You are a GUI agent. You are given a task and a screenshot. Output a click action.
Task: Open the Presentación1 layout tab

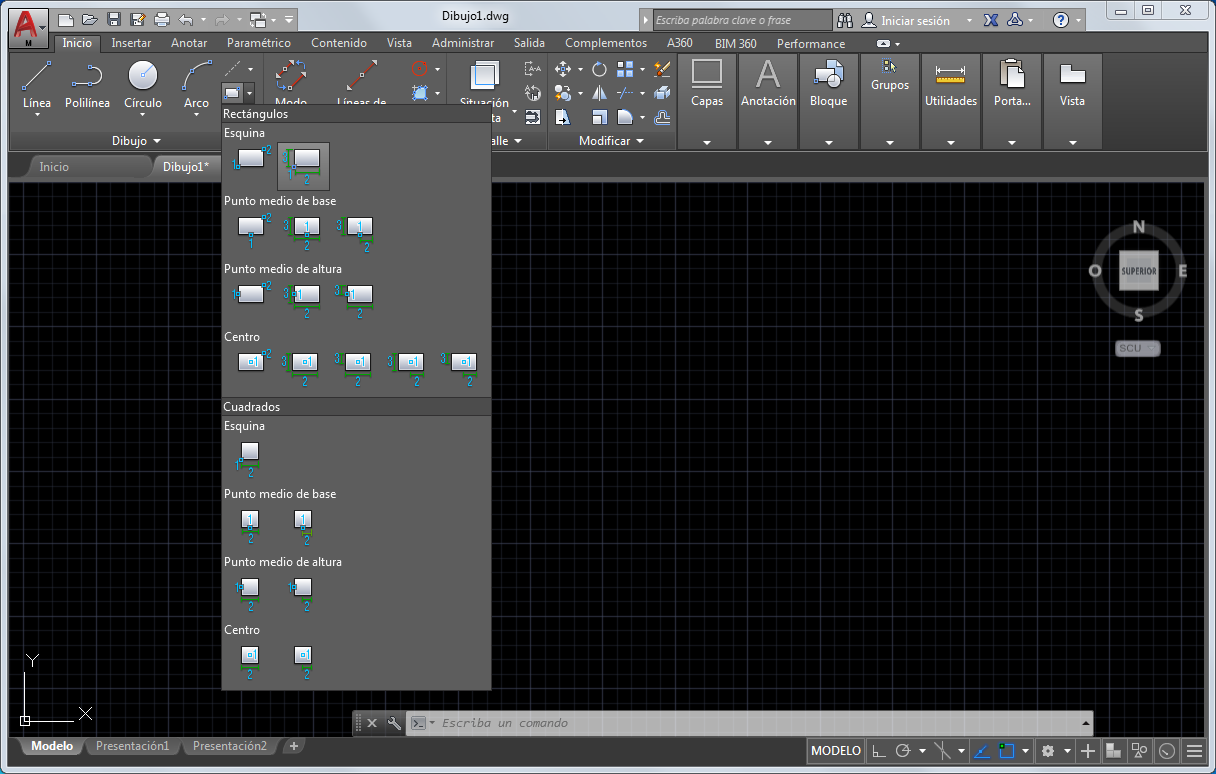(132, 746)
